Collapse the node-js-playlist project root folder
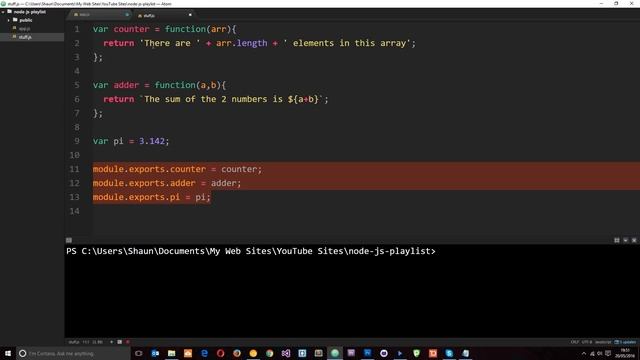The height and width of the screenshot is (360, 640). [x=3, y=12]
